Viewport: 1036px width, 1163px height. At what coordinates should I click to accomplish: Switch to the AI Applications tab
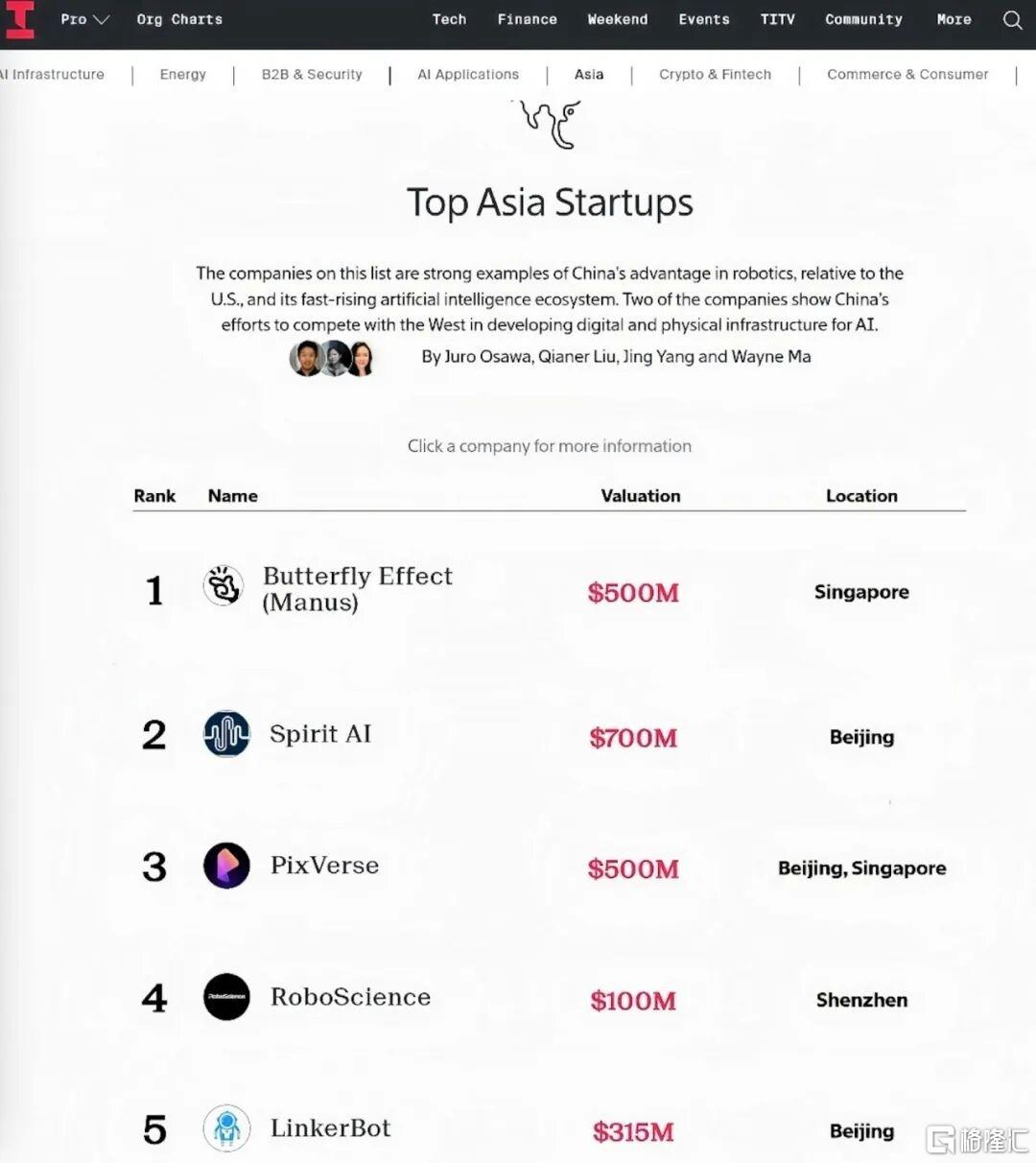click(x=468, y=74)
